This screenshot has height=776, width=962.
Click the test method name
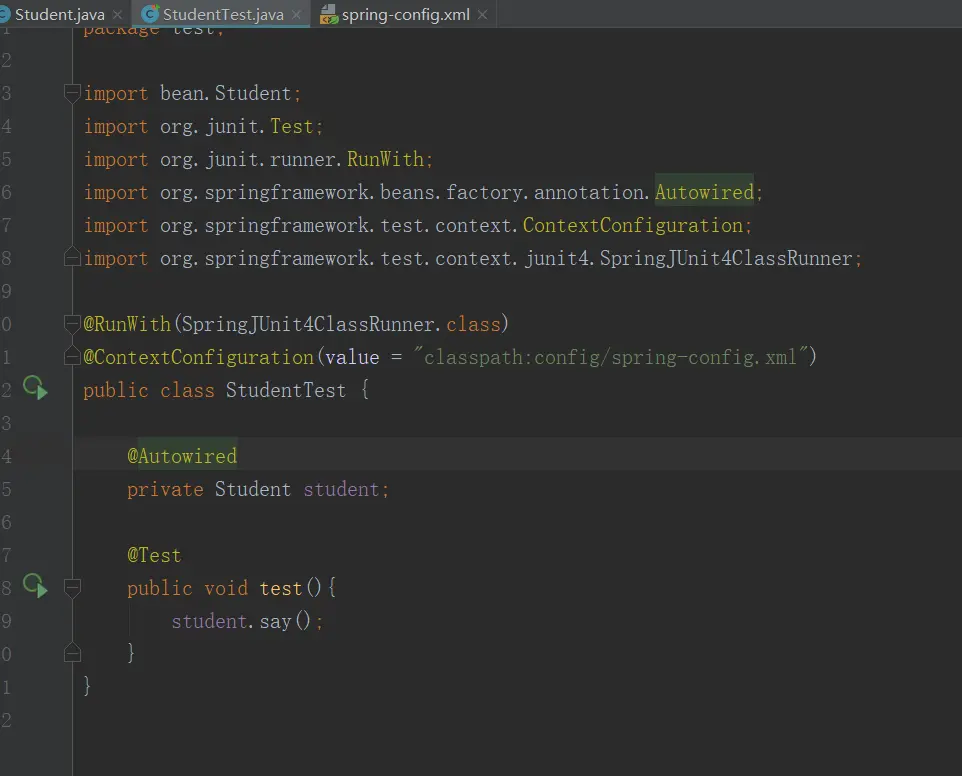(280, 588)
